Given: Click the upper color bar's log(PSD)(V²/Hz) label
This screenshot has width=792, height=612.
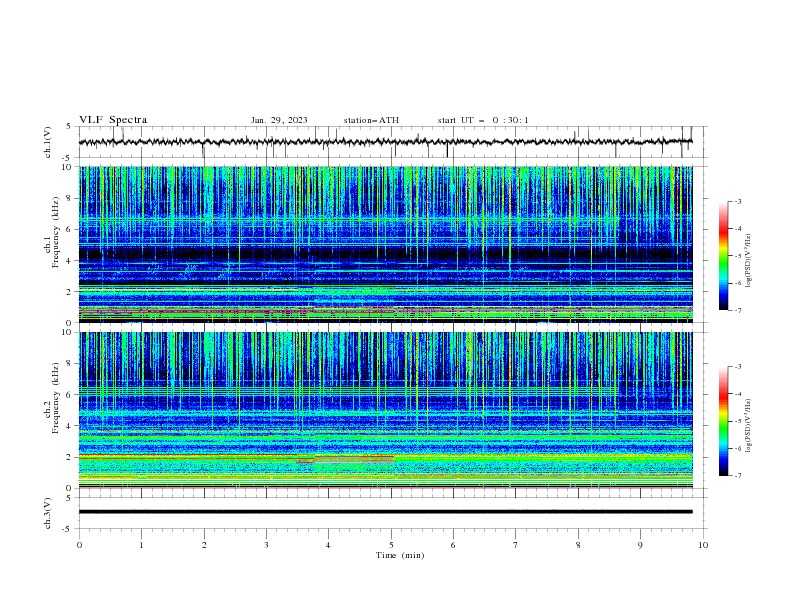Looking at the screenshot, I should click(749, 261).
